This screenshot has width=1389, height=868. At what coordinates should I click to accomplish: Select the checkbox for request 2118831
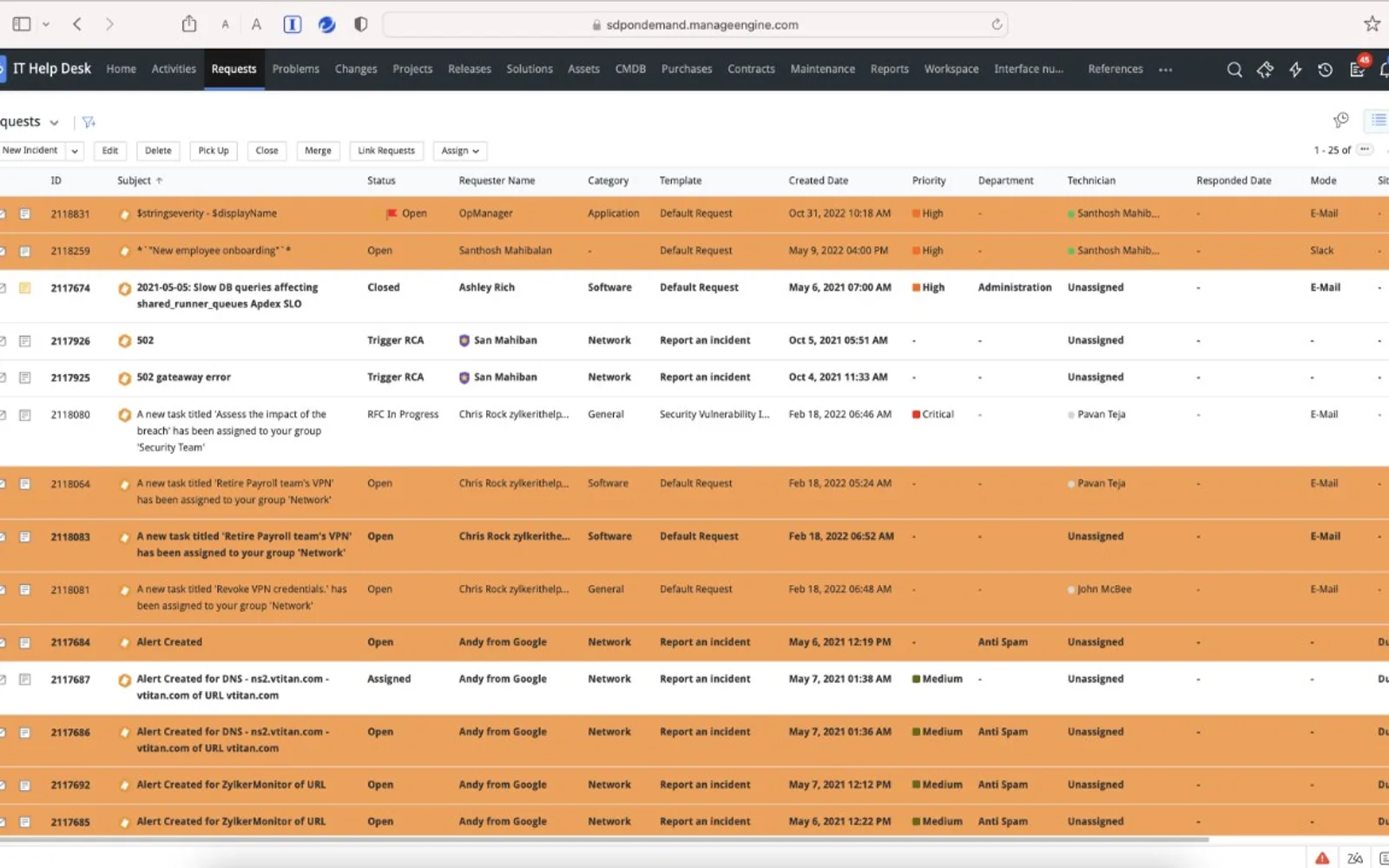(x=3, y=214)
